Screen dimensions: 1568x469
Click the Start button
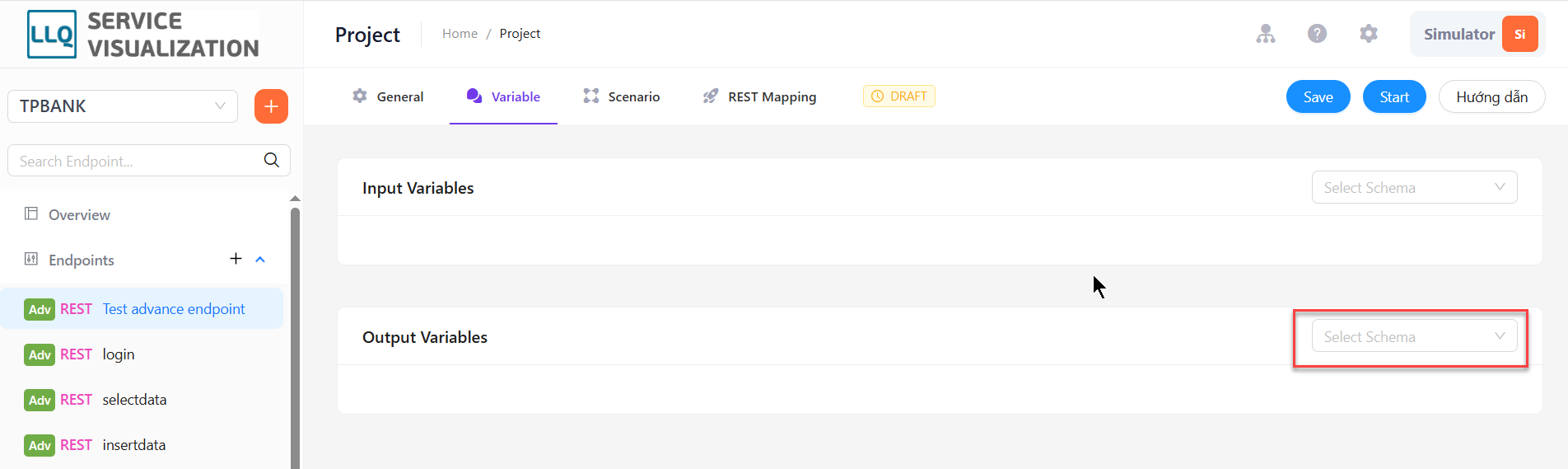point(1393,96)
